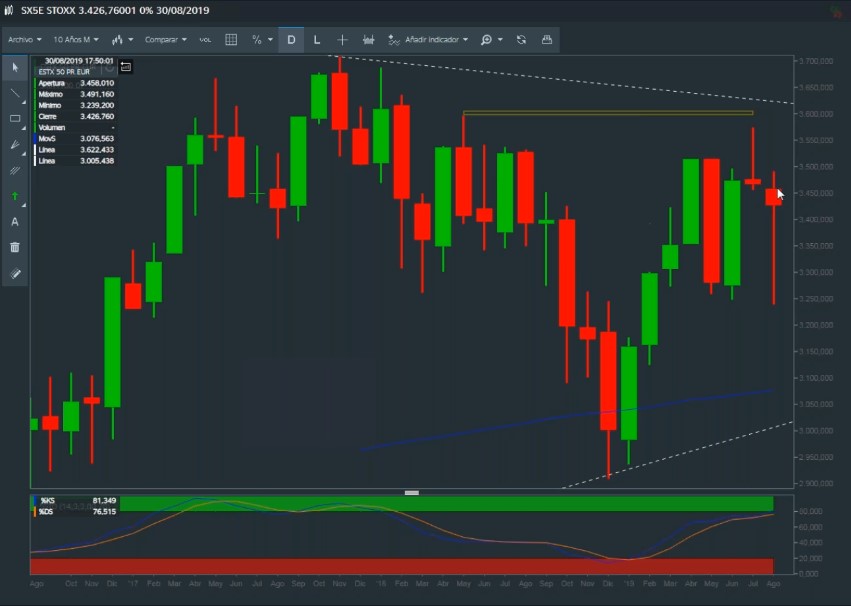Select the fan lines drawing tool
The image size is (851, 606).
click(x=15, y=145)
